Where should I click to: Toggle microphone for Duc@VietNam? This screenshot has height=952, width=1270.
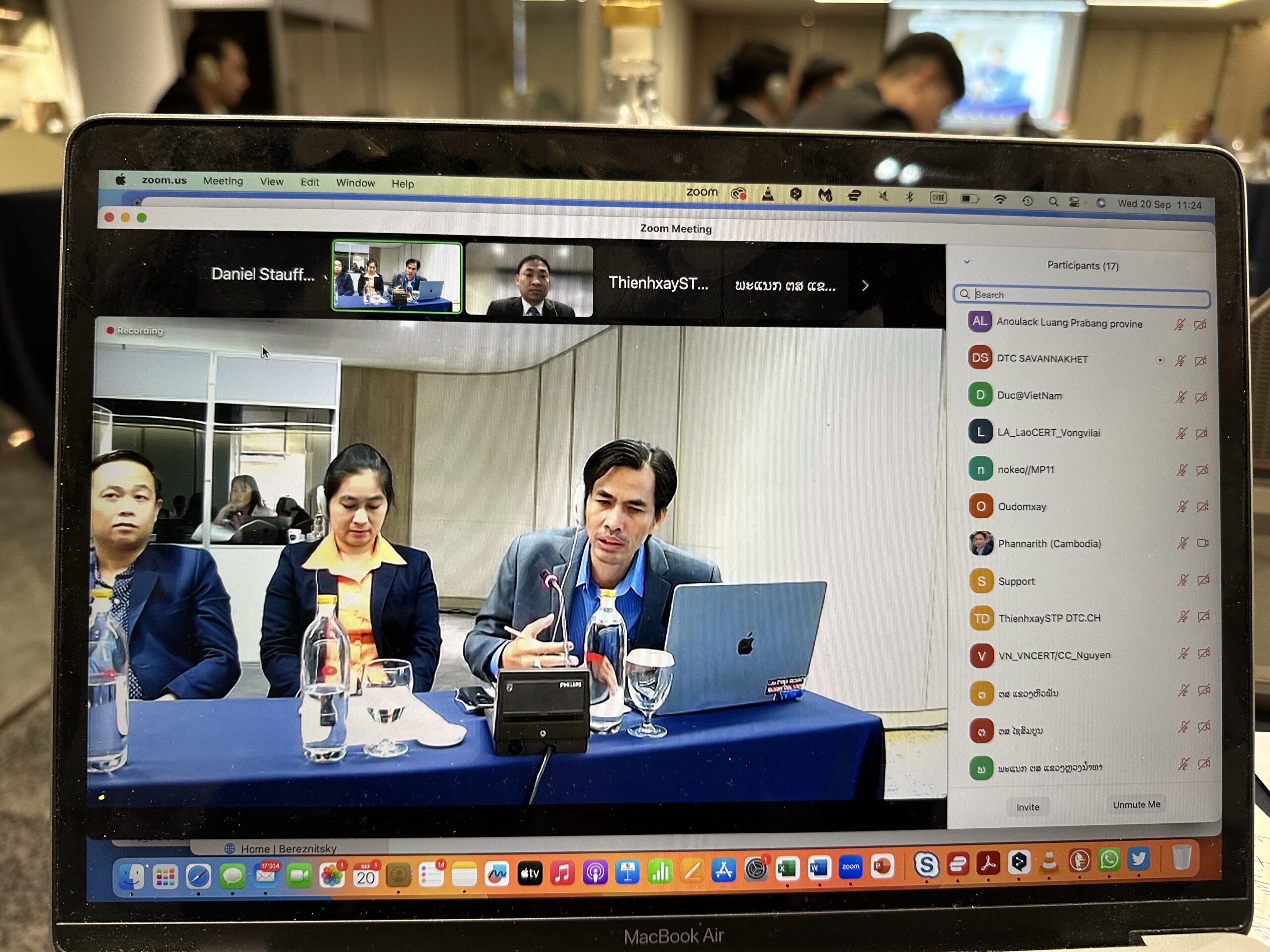(x=1180, y=397)
